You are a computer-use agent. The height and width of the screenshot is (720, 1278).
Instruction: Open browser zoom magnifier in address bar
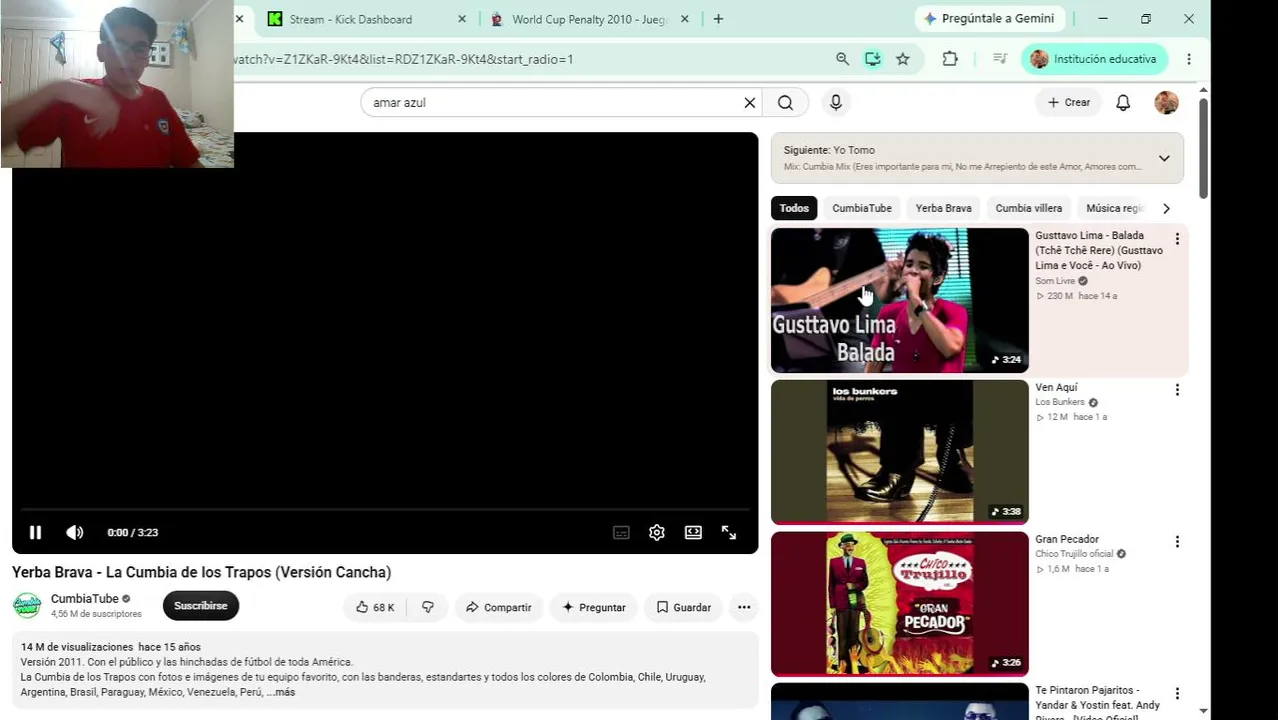coord(842,59)
